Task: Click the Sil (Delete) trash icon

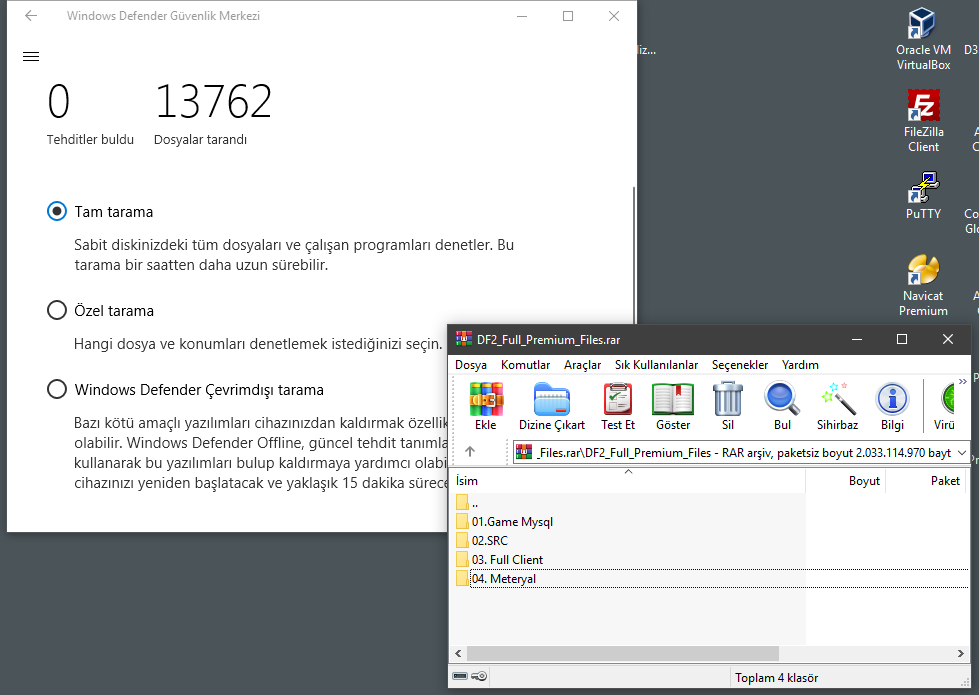Action: [728, 407]
